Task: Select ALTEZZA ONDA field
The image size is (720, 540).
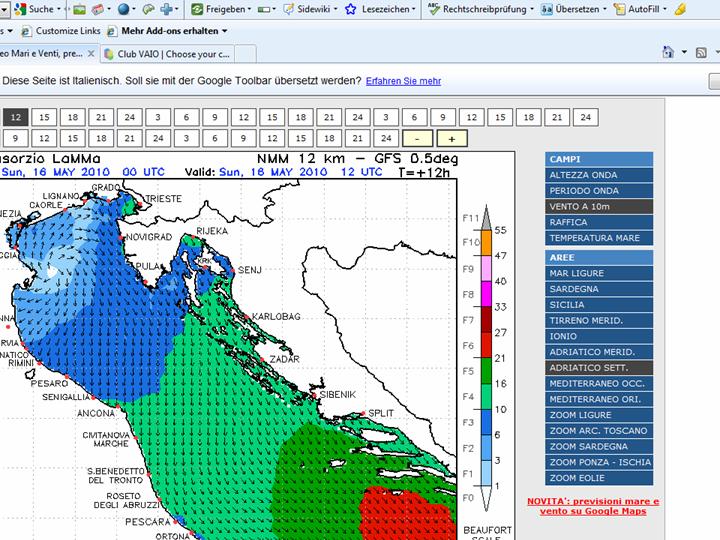Action: click(x=599, y=175)
